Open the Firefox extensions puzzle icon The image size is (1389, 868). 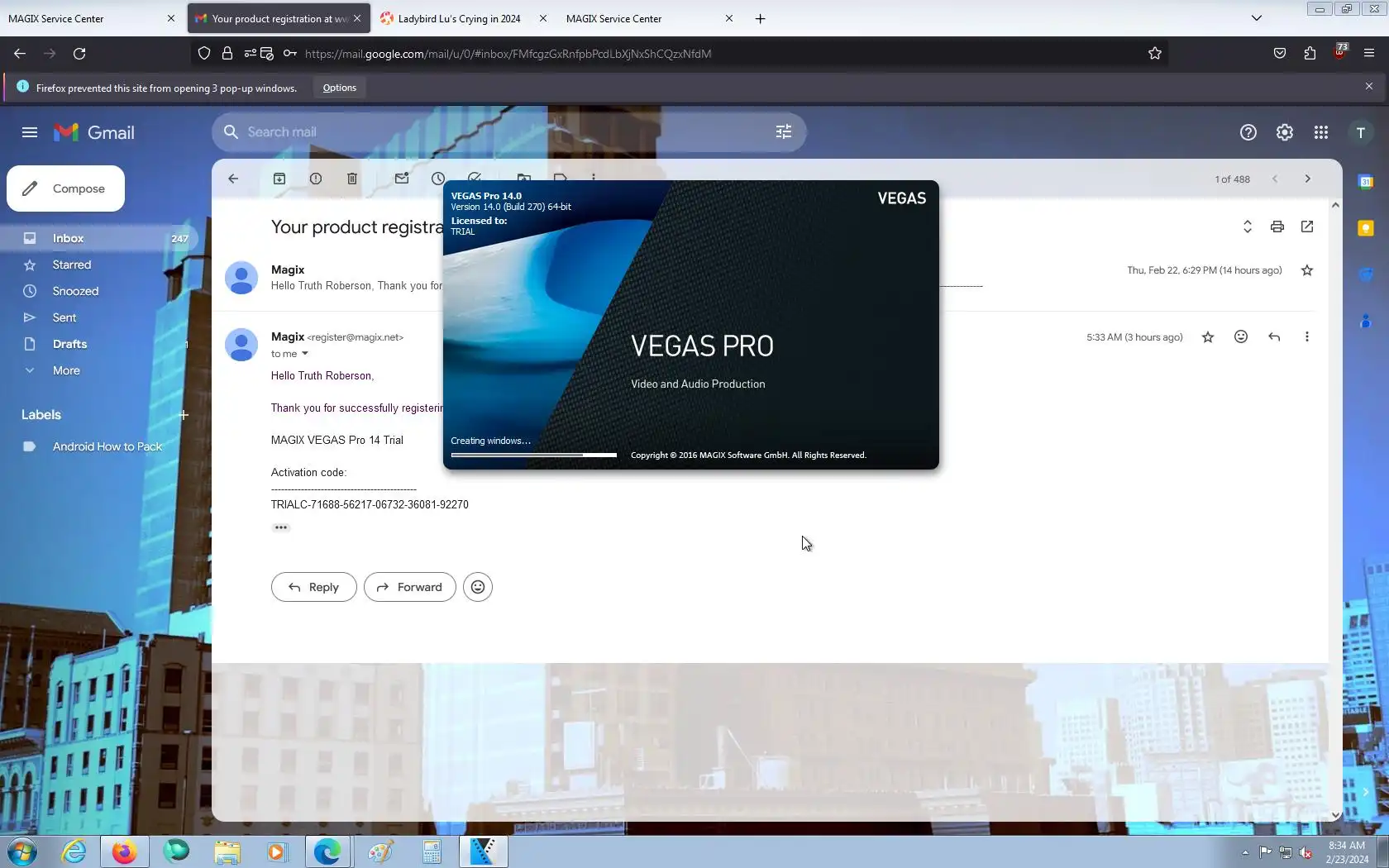point(1310,54)
